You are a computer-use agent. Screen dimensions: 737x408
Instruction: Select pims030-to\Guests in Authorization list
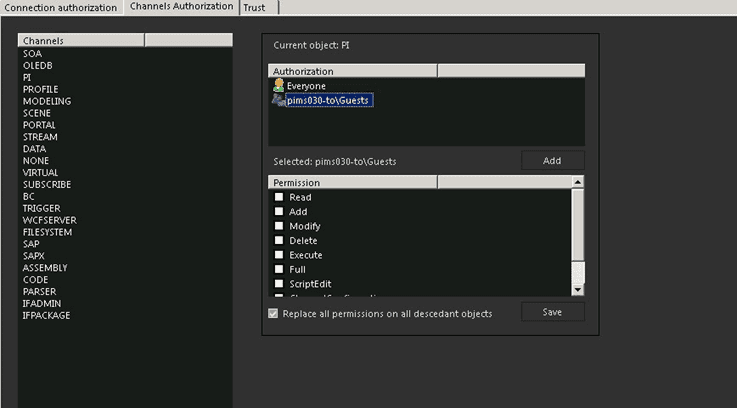click(x=329, y=100)
